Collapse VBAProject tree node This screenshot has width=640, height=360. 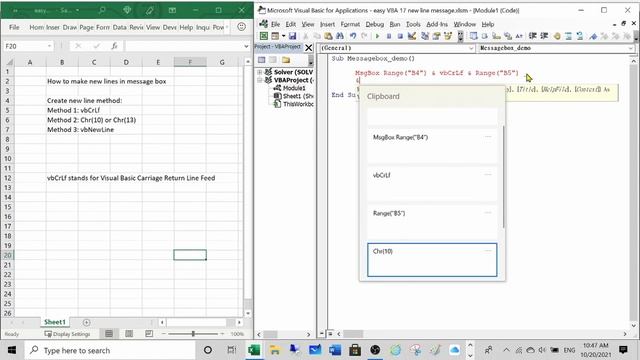click(x=260, y=80)
